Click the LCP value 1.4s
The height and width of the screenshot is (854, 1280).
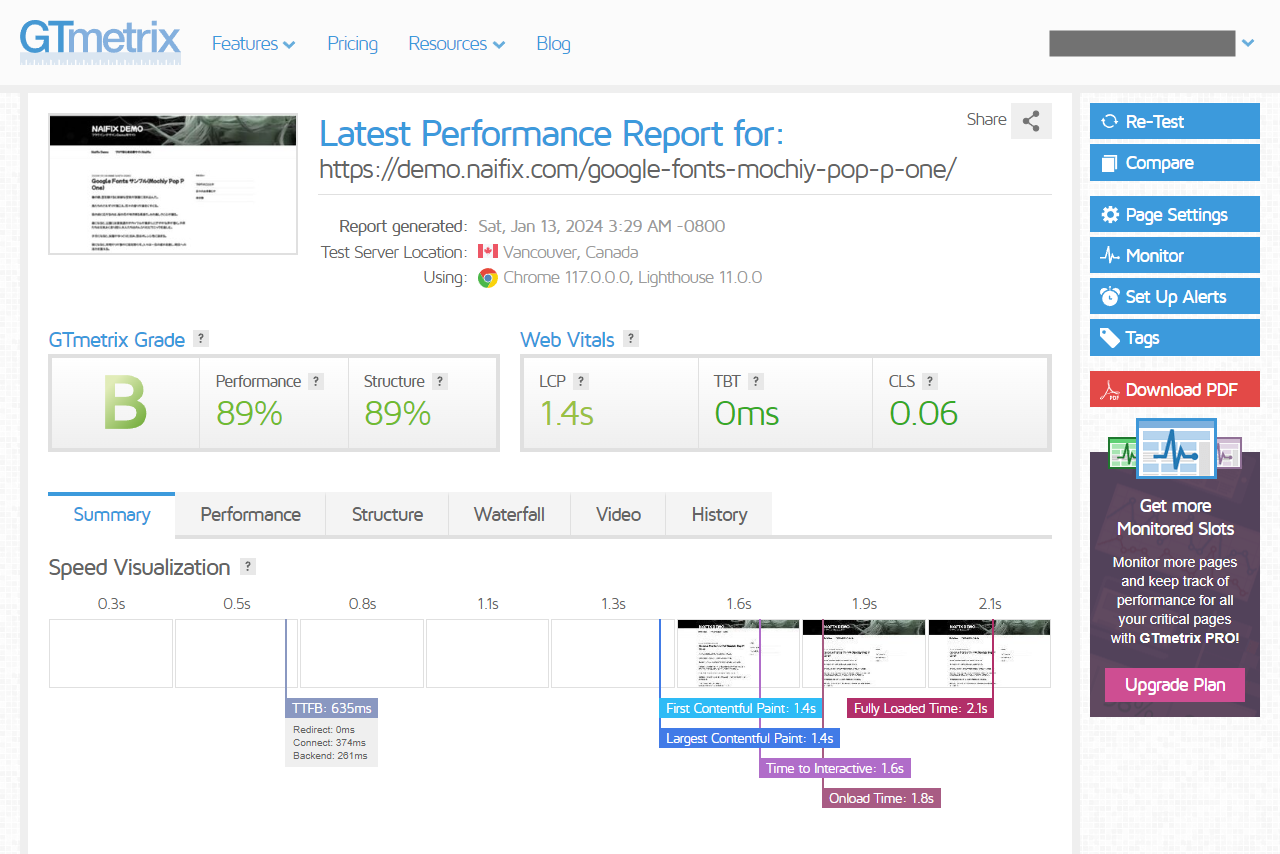point(567,413)
